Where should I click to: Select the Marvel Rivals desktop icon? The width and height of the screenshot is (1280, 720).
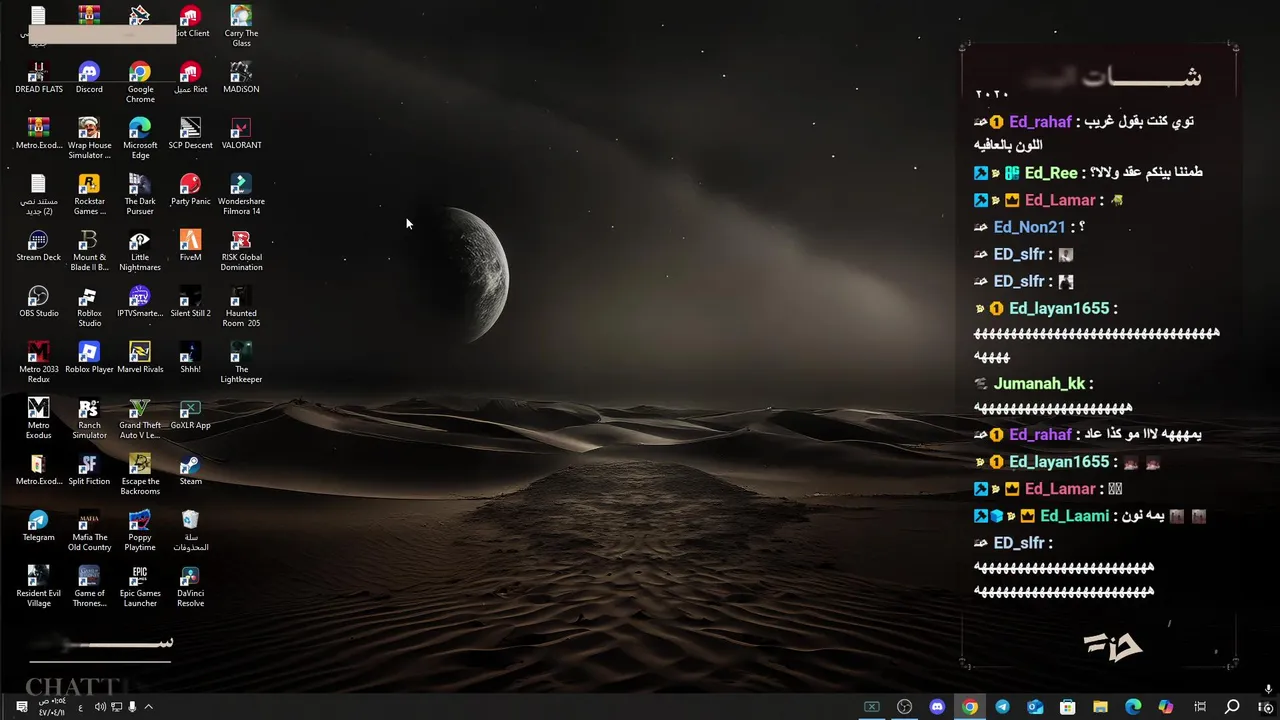[140, 358]
